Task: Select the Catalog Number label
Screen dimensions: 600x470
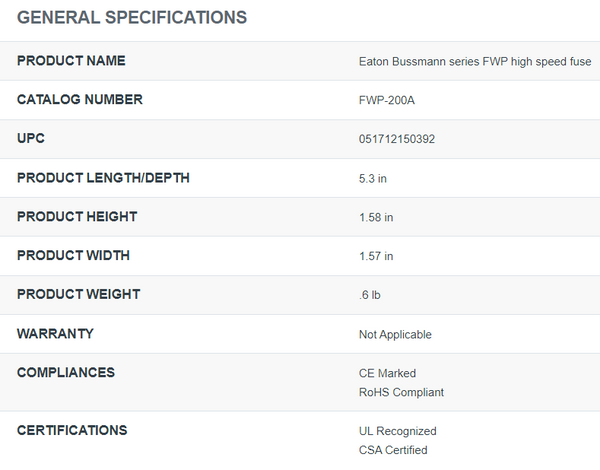Action: point(80,100)
